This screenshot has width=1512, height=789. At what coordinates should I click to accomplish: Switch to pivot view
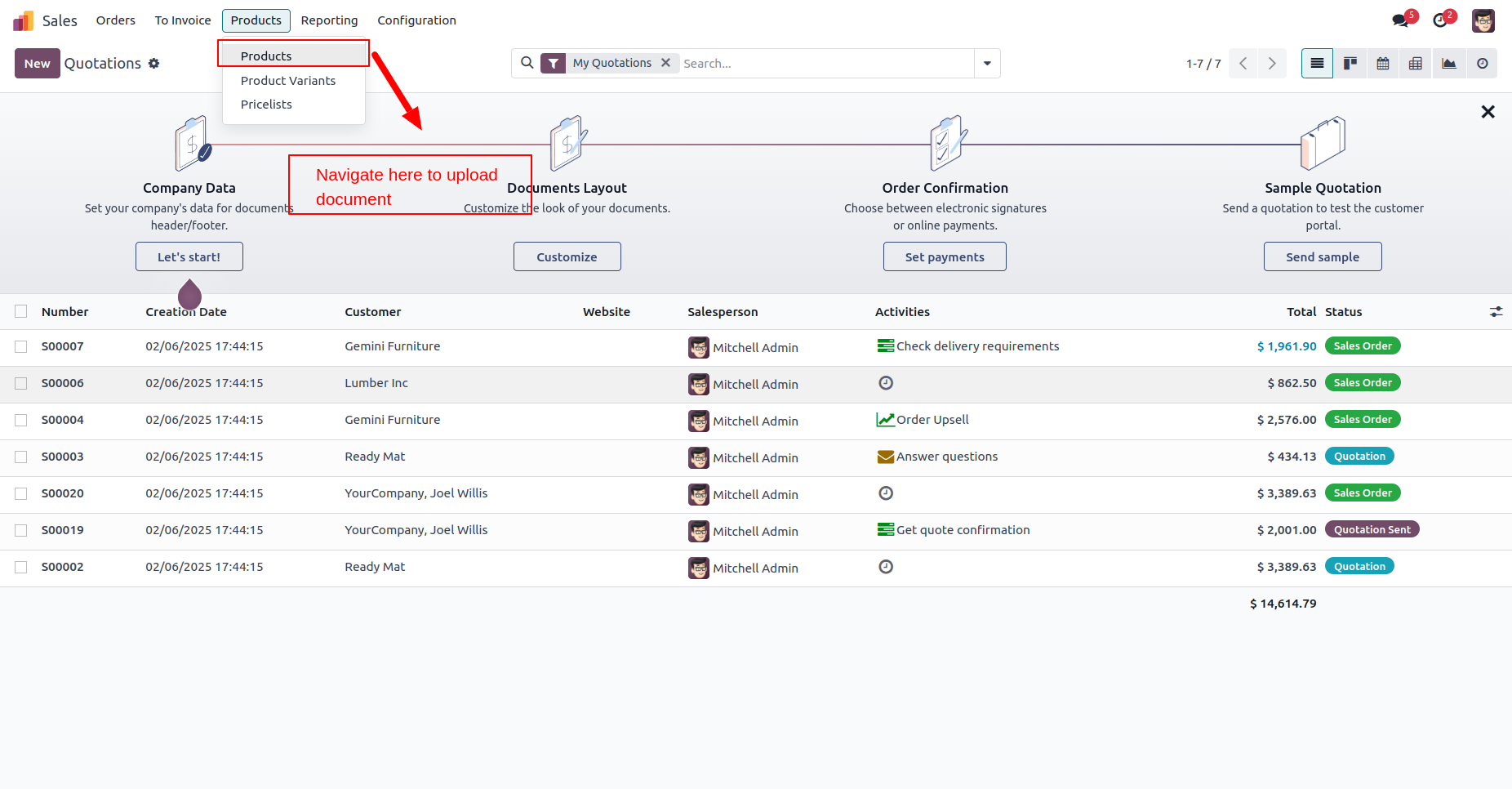(1416, 64)
